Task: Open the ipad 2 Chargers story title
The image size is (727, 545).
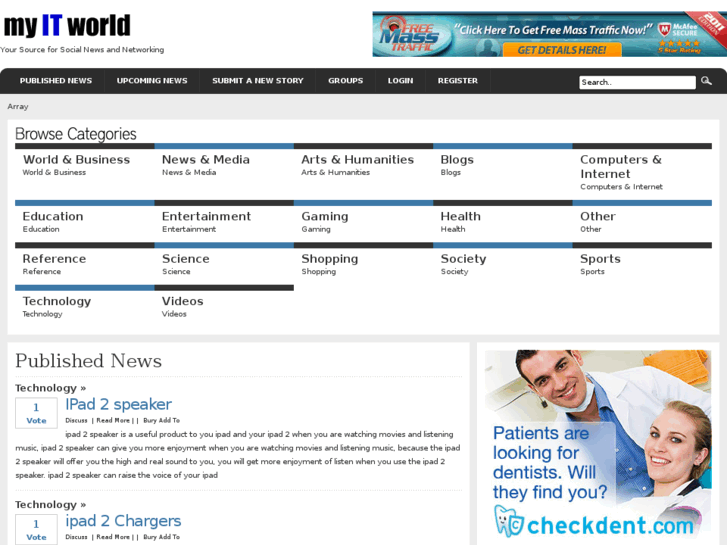Action: point(123,521)
